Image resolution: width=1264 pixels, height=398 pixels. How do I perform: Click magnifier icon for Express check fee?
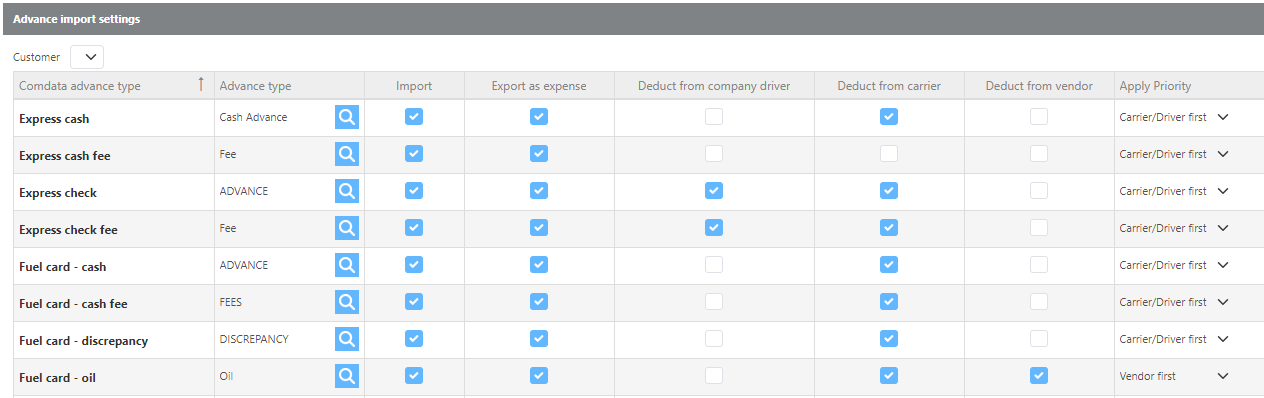pos(347,228)
